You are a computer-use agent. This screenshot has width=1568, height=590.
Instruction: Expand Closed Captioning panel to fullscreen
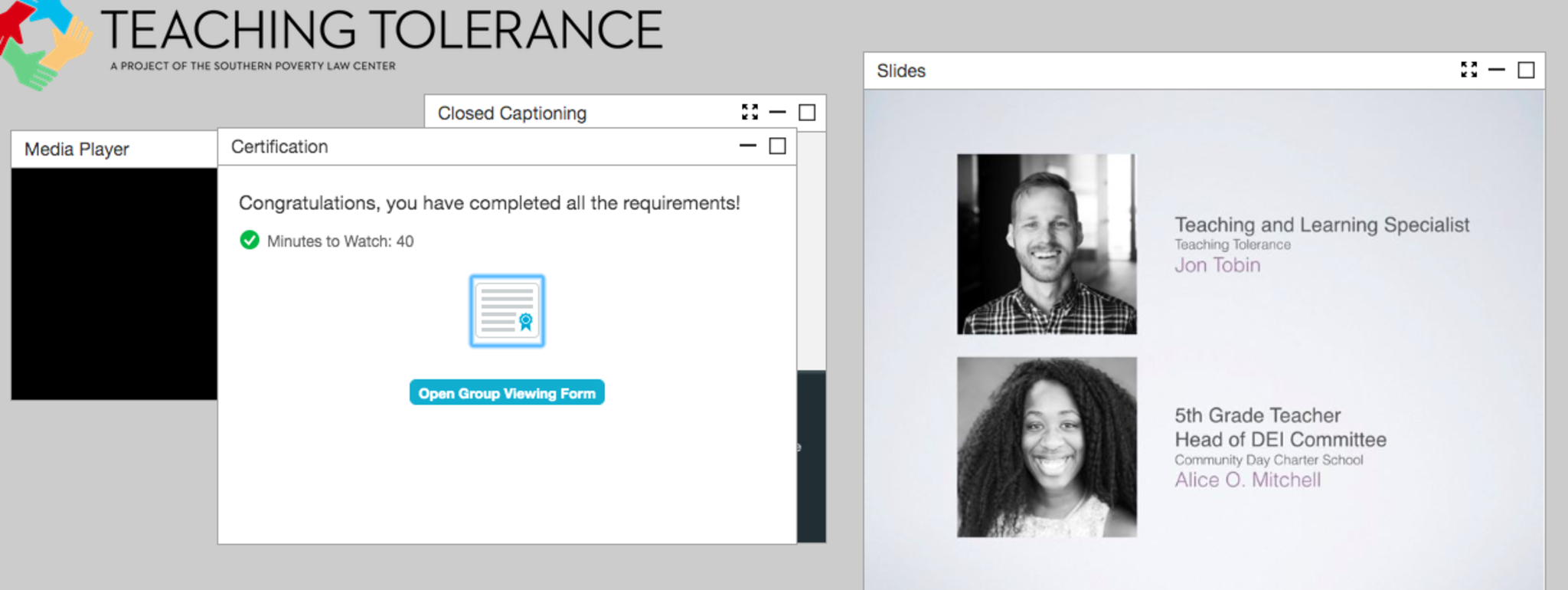[750, 113]
